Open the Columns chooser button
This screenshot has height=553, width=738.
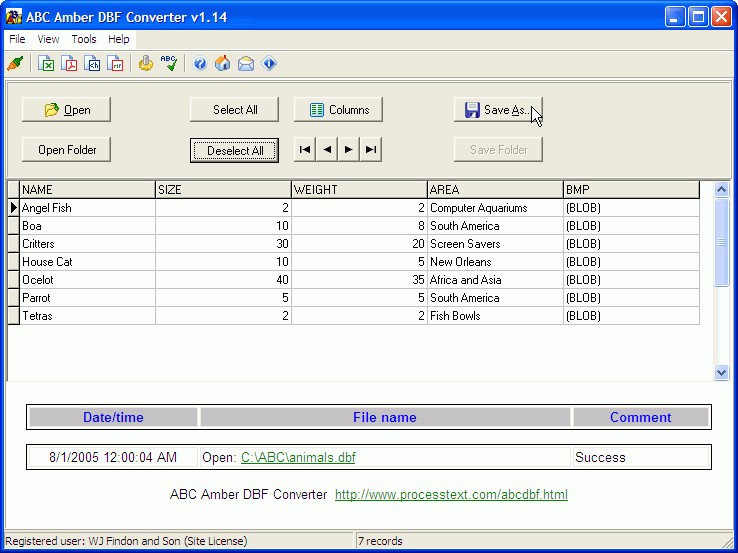click(338, 110)
